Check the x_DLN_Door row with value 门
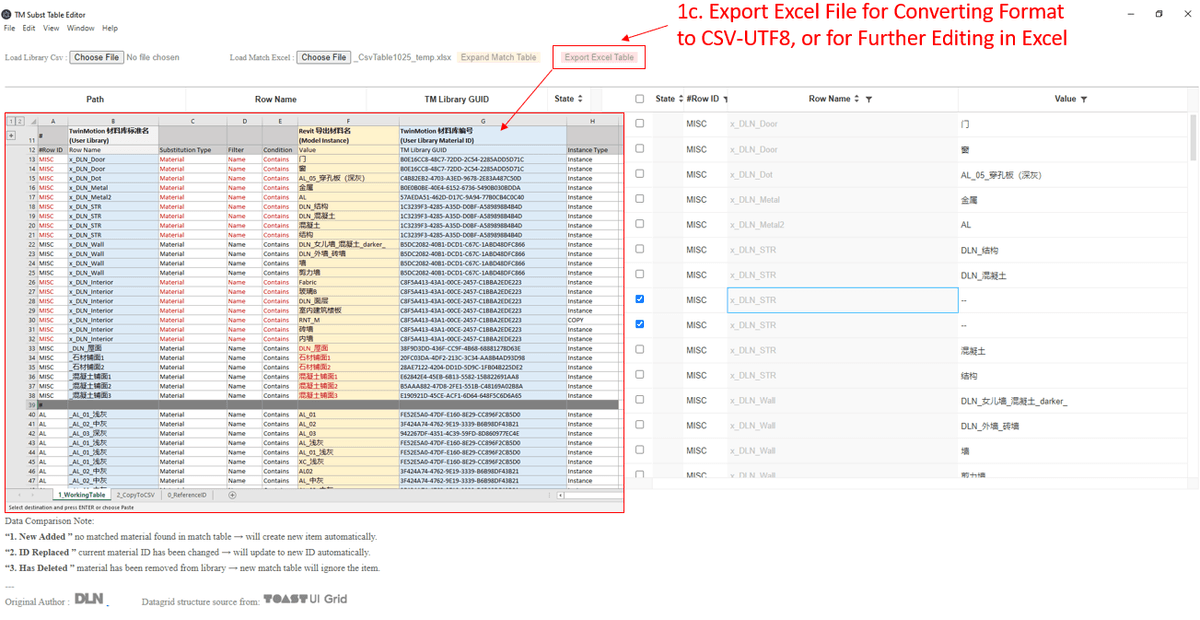1200x620 pixels. click(640, 124)
